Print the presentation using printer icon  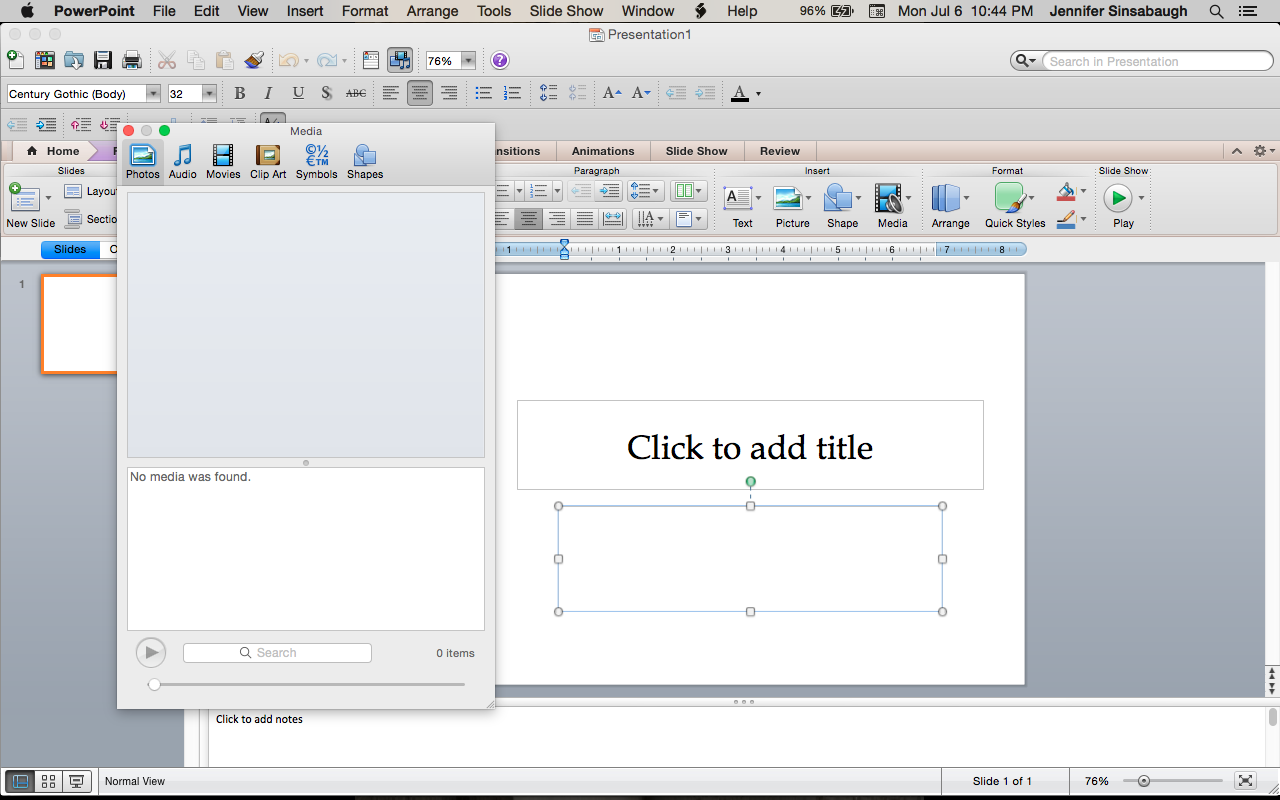point(132,60)
